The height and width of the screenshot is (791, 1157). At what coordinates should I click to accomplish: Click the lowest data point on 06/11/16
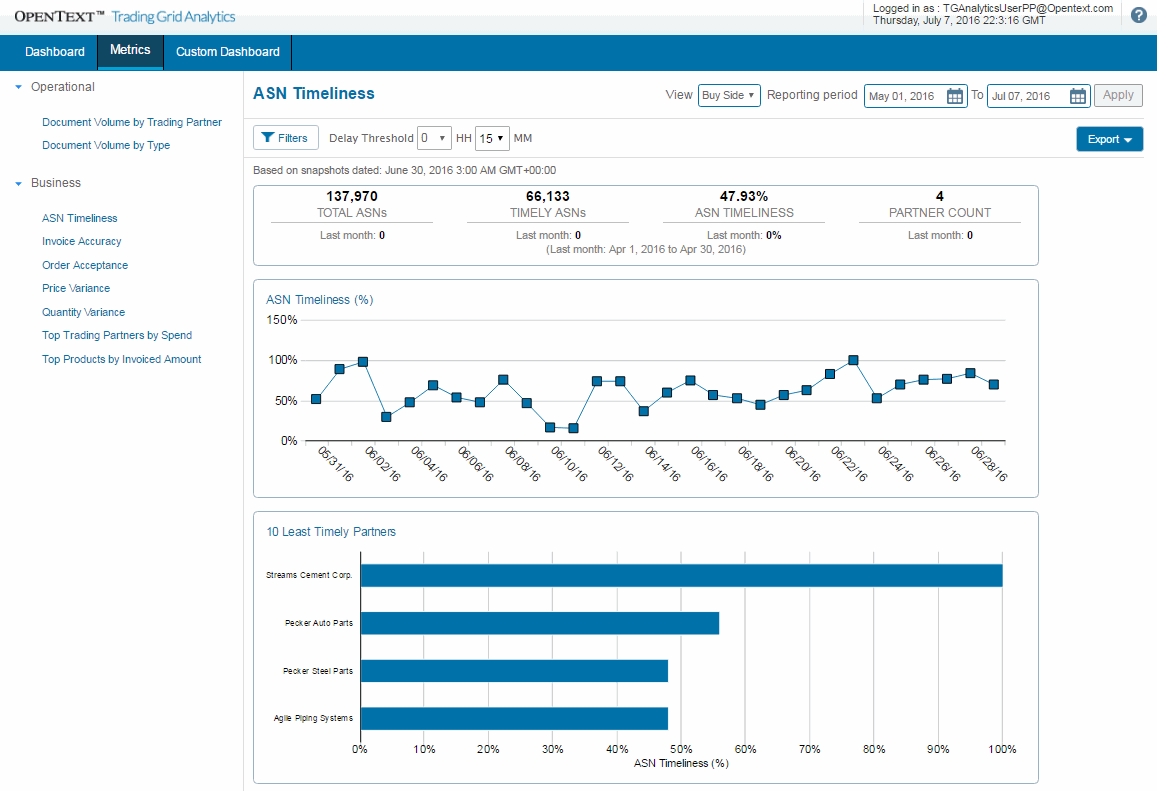pyautogui.click(x=573, y=428)
